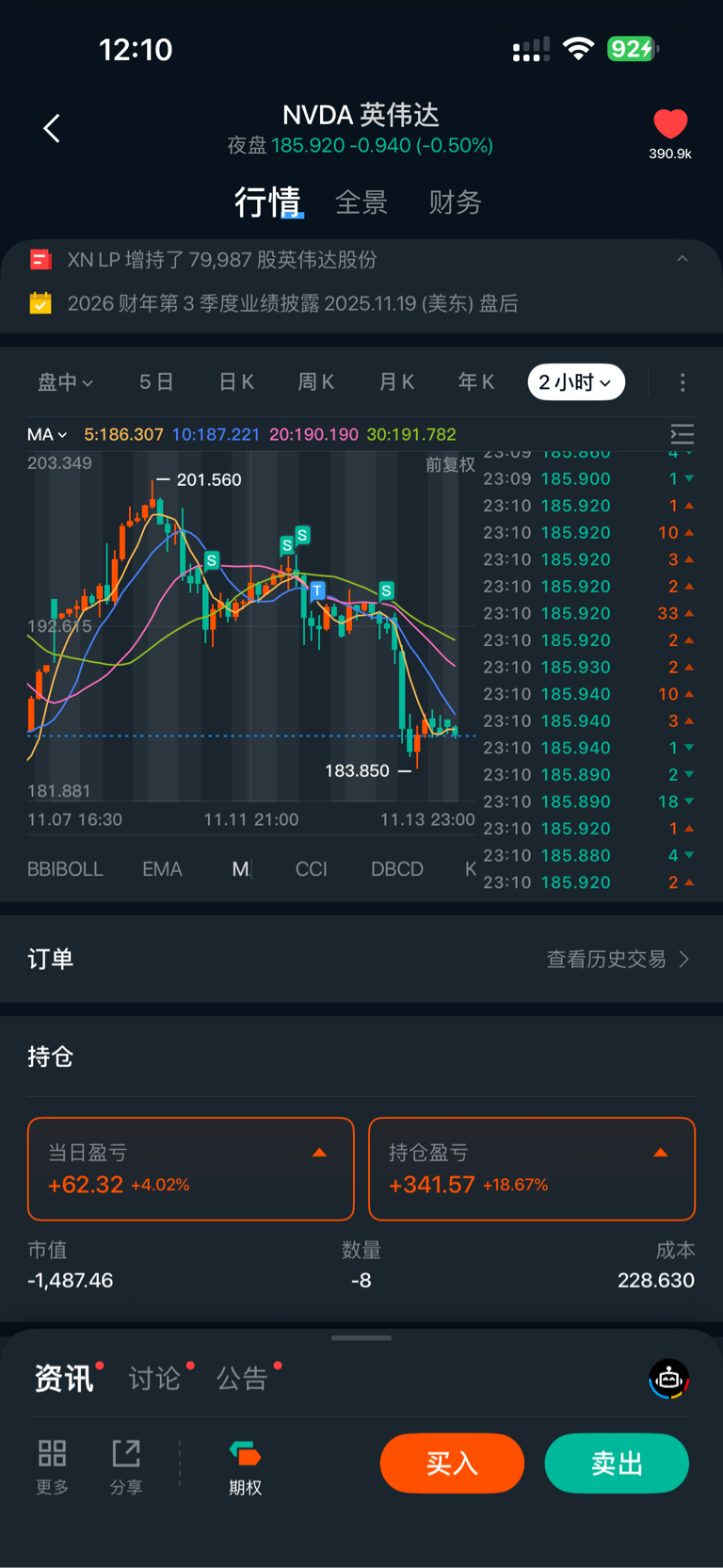Tap the 夜盘 185.920 quote line
The image size is (723, 1568).
click(x=361, y=146)
